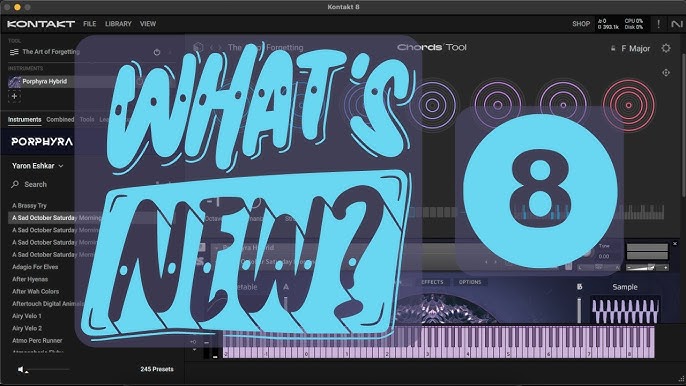
Task: Open the F Major key selector
Action: pyautogui.click(x=636, y=48)
